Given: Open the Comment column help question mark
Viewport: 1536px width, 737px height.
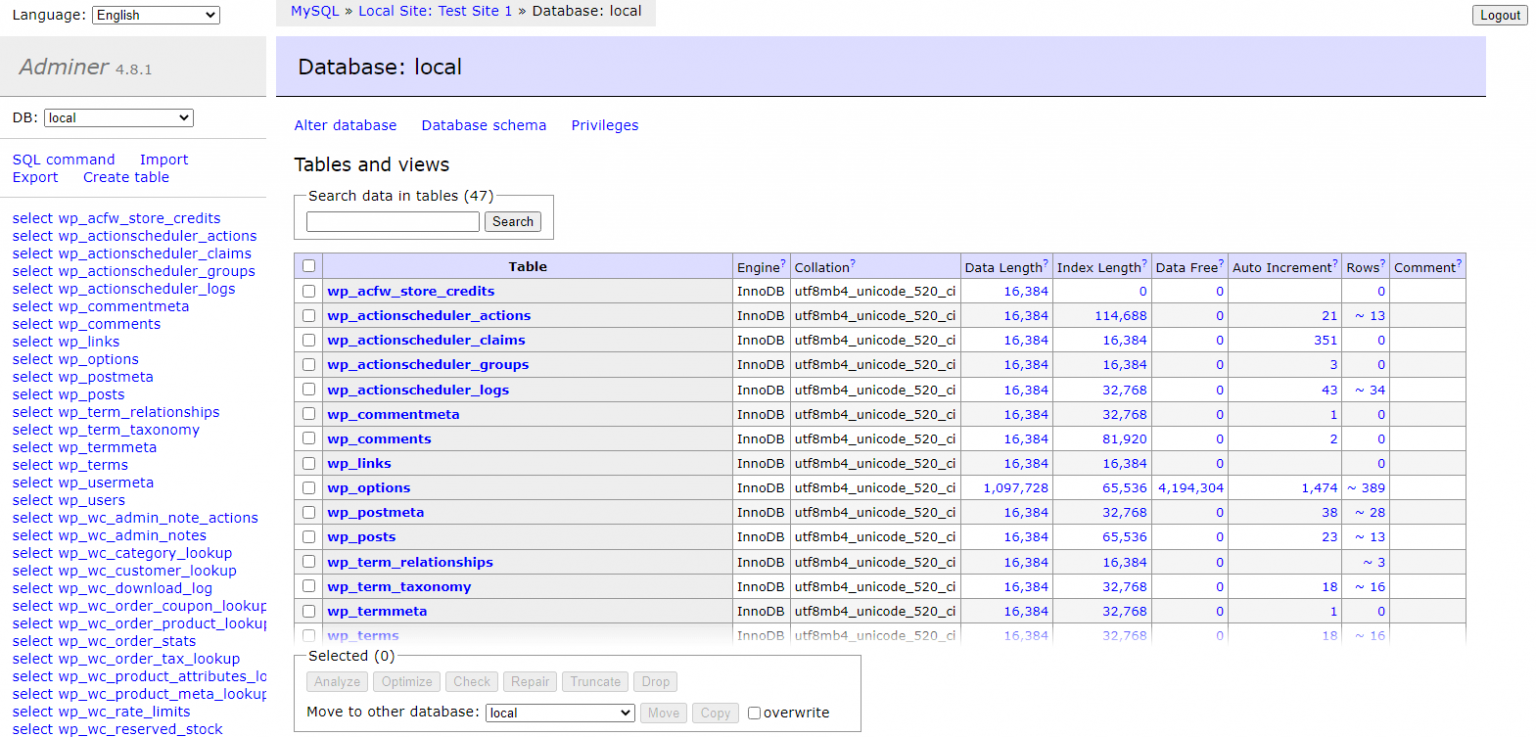Looking at the screenshot, I should [1459, 263].
